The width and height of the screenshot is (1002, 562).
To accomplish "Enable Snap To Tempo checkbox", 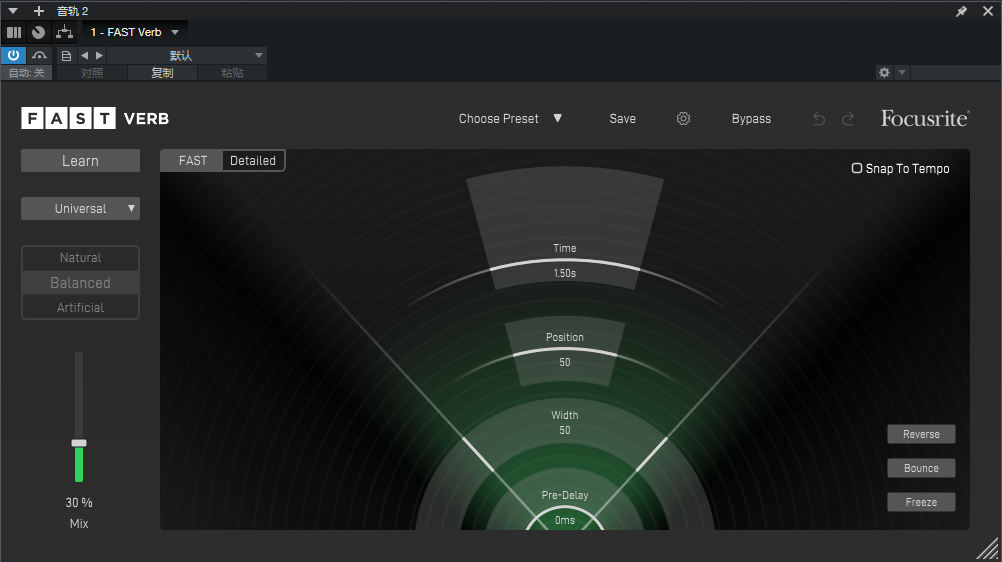I will coord(857,168).
